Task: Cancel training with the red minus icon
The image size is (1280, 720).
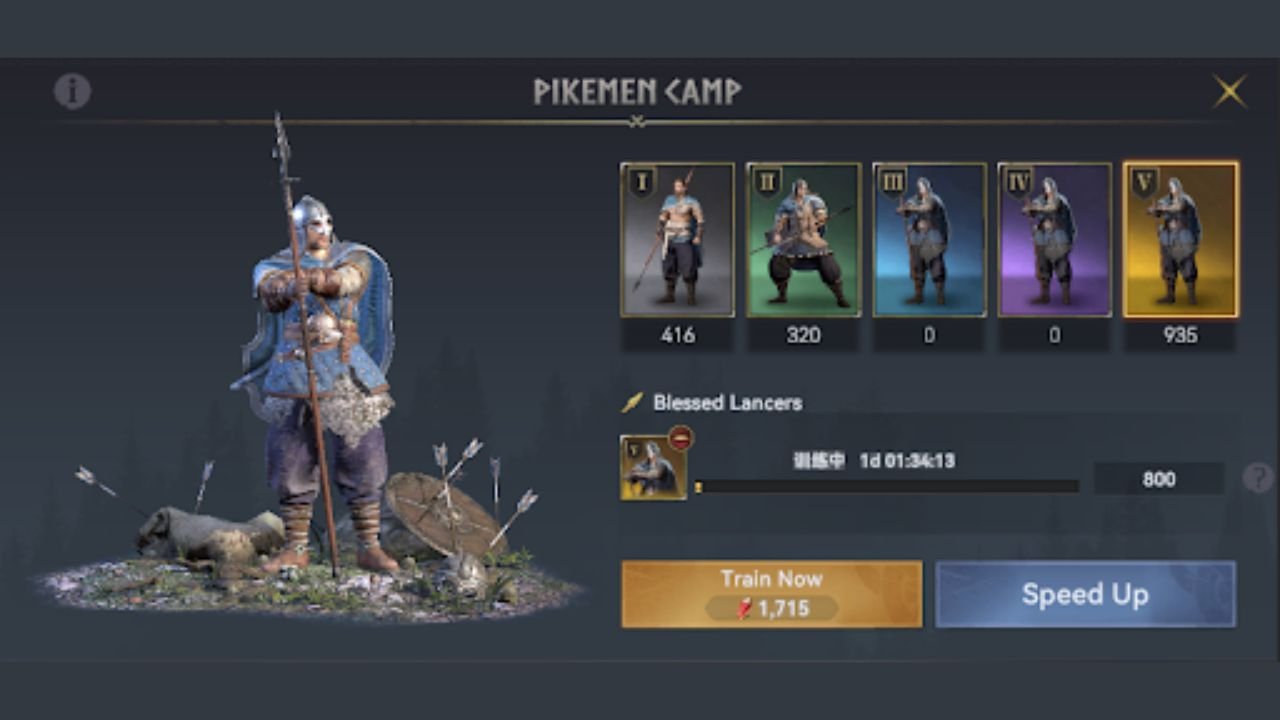Action: pyautogui.click(x=682, y=438)
